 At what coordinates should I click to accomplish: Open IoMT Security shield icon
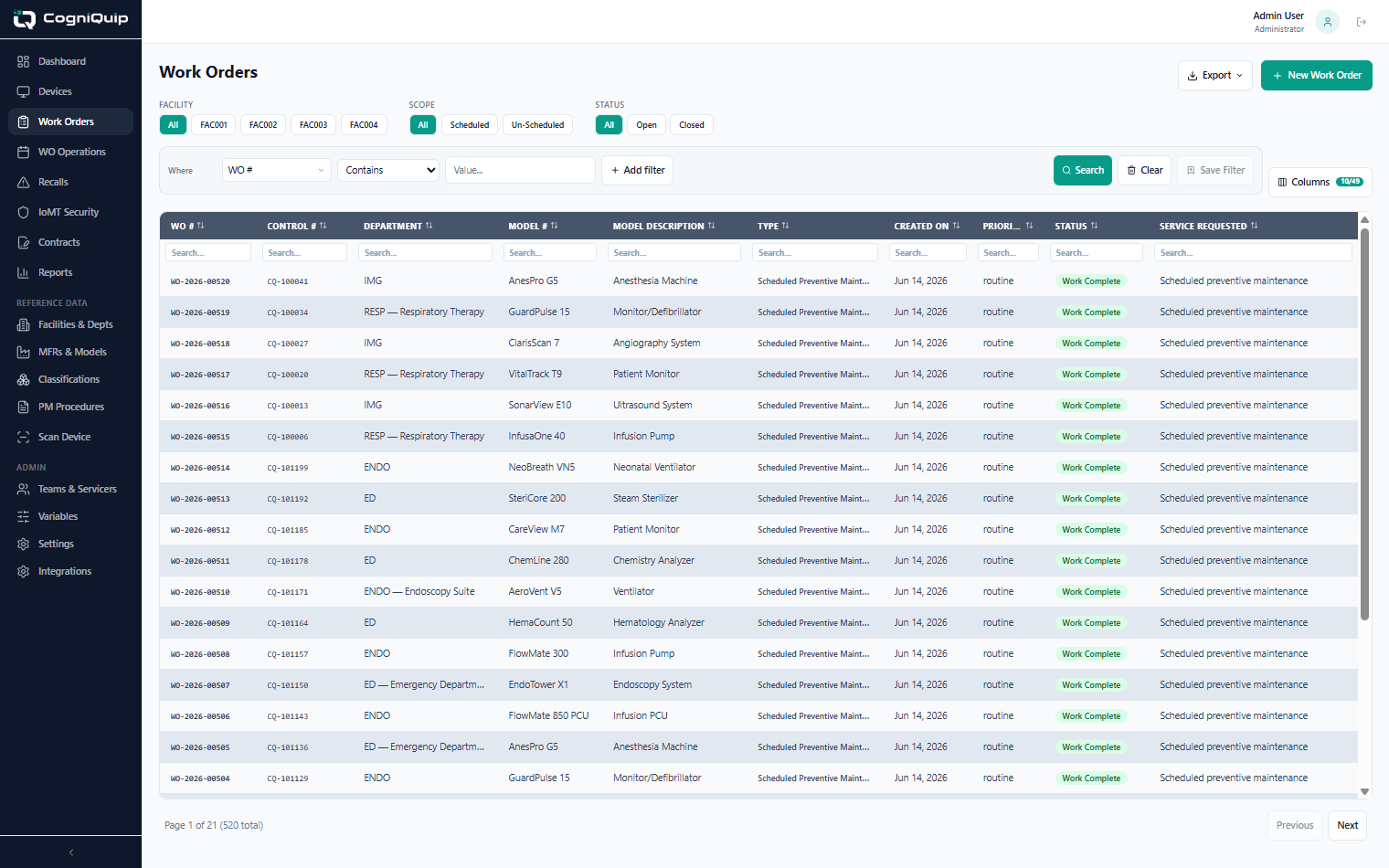click(23, 212)
